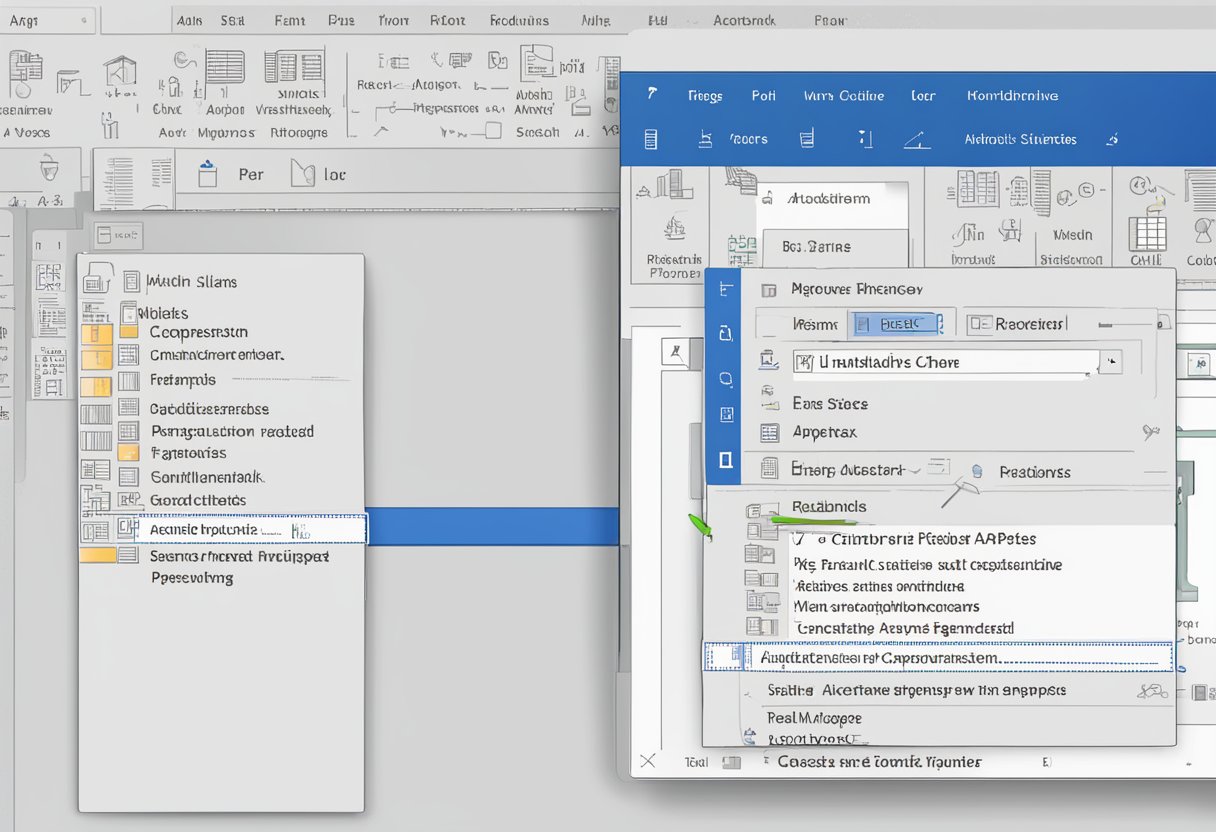
Task: Click the Apetax table icon
Action: pyautogui.click(x=769, y=433)
